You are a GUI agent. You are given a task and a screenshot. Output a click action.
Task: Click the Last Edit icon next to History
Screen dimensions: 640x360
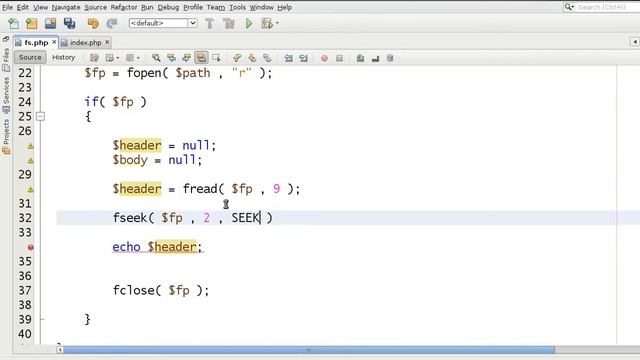94,58
